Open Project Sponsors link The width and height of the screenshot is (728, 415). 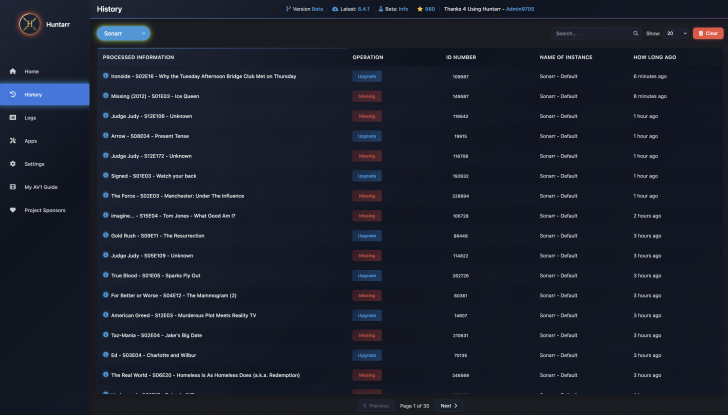coord(45,210)
